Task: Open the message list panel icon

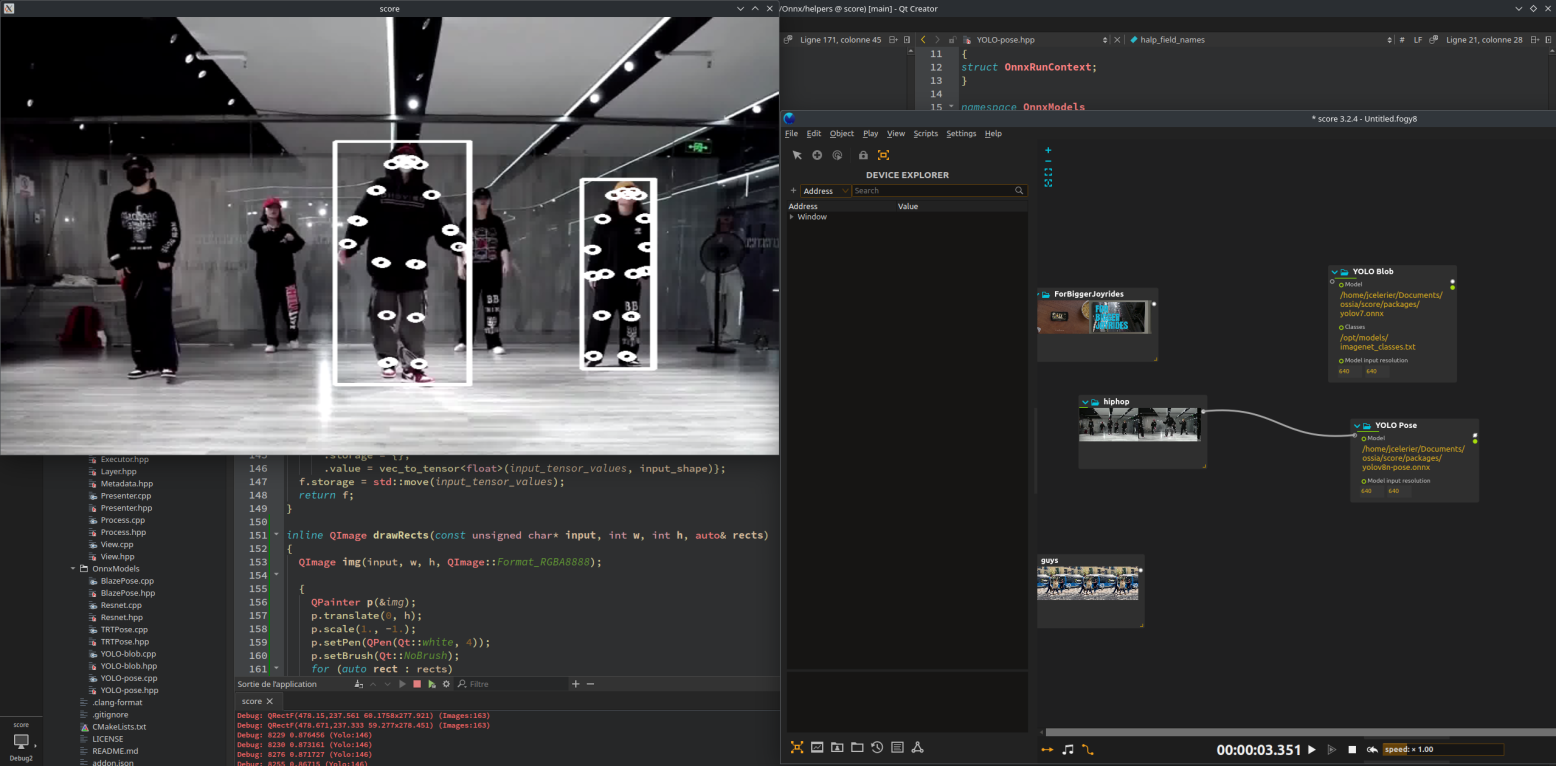Action: coord(897,747)
